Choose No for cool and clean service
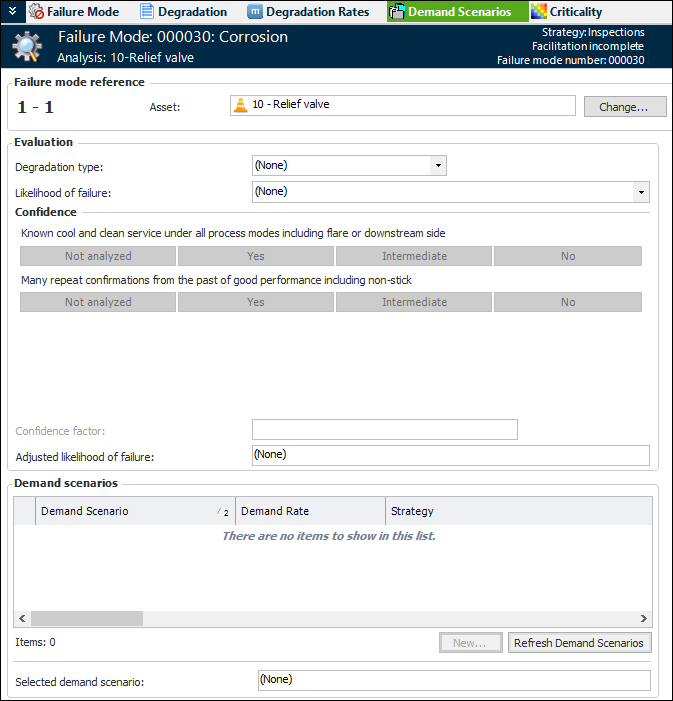 pos(568,256)
